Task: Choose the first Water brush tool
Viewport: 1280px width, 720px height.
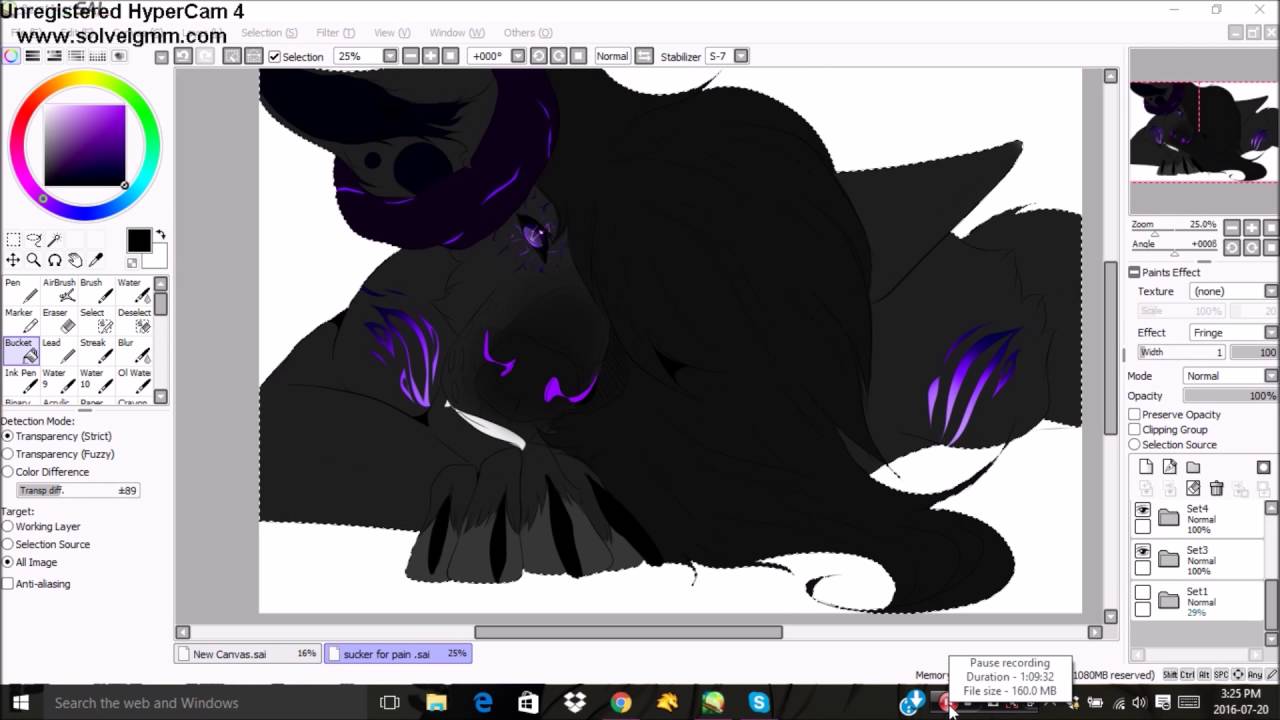Action: [x=134, y=290]
